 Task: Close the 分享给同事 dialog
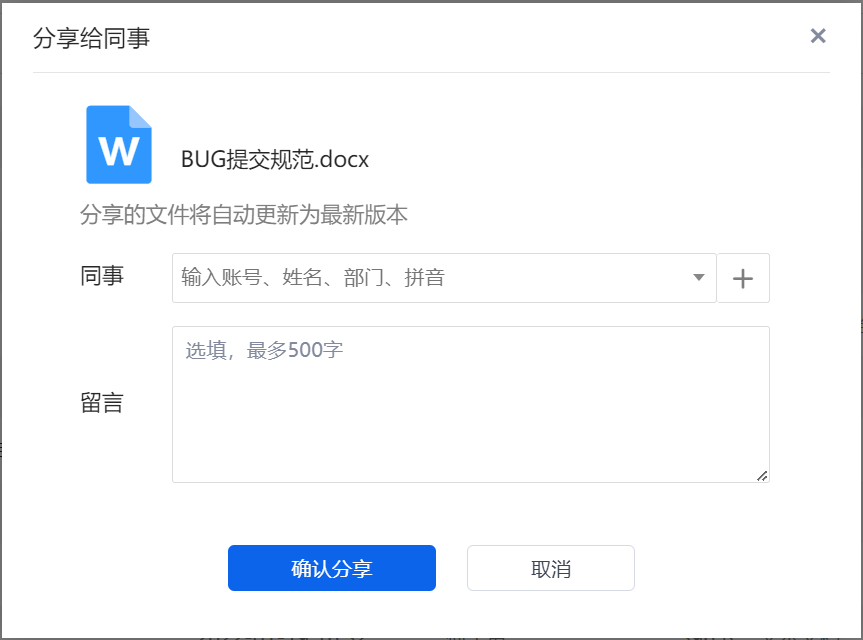click(x=818, y=36)
